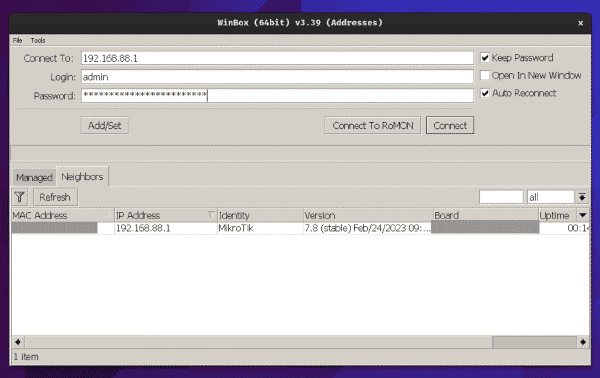Click the horizontal scrollbar thumb

pos(534,342)
